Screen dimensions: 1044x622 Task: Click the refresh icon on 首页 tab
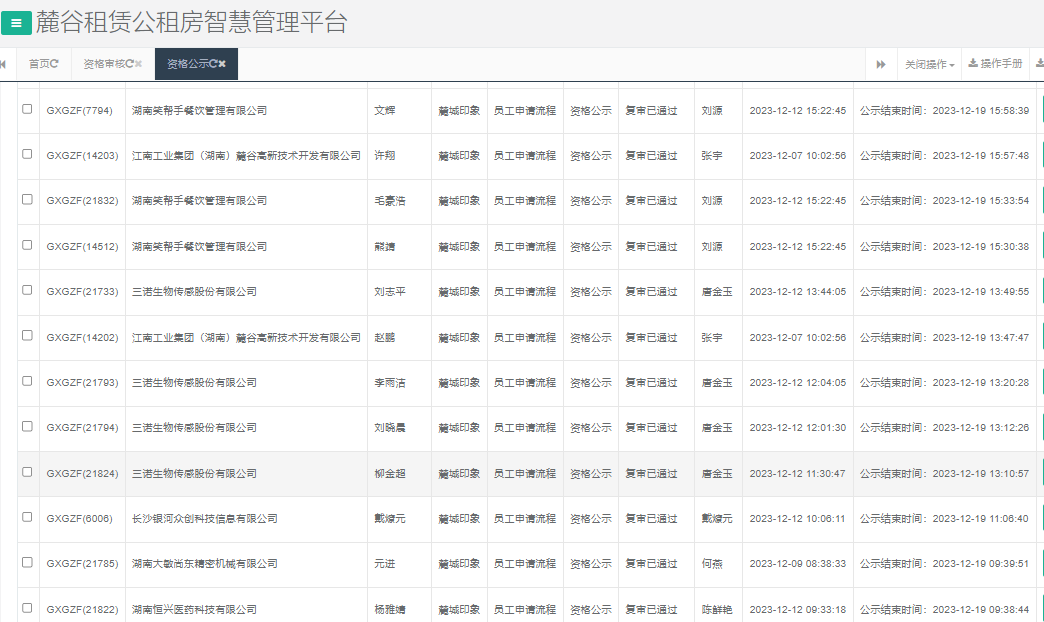(x=55, y=64)
